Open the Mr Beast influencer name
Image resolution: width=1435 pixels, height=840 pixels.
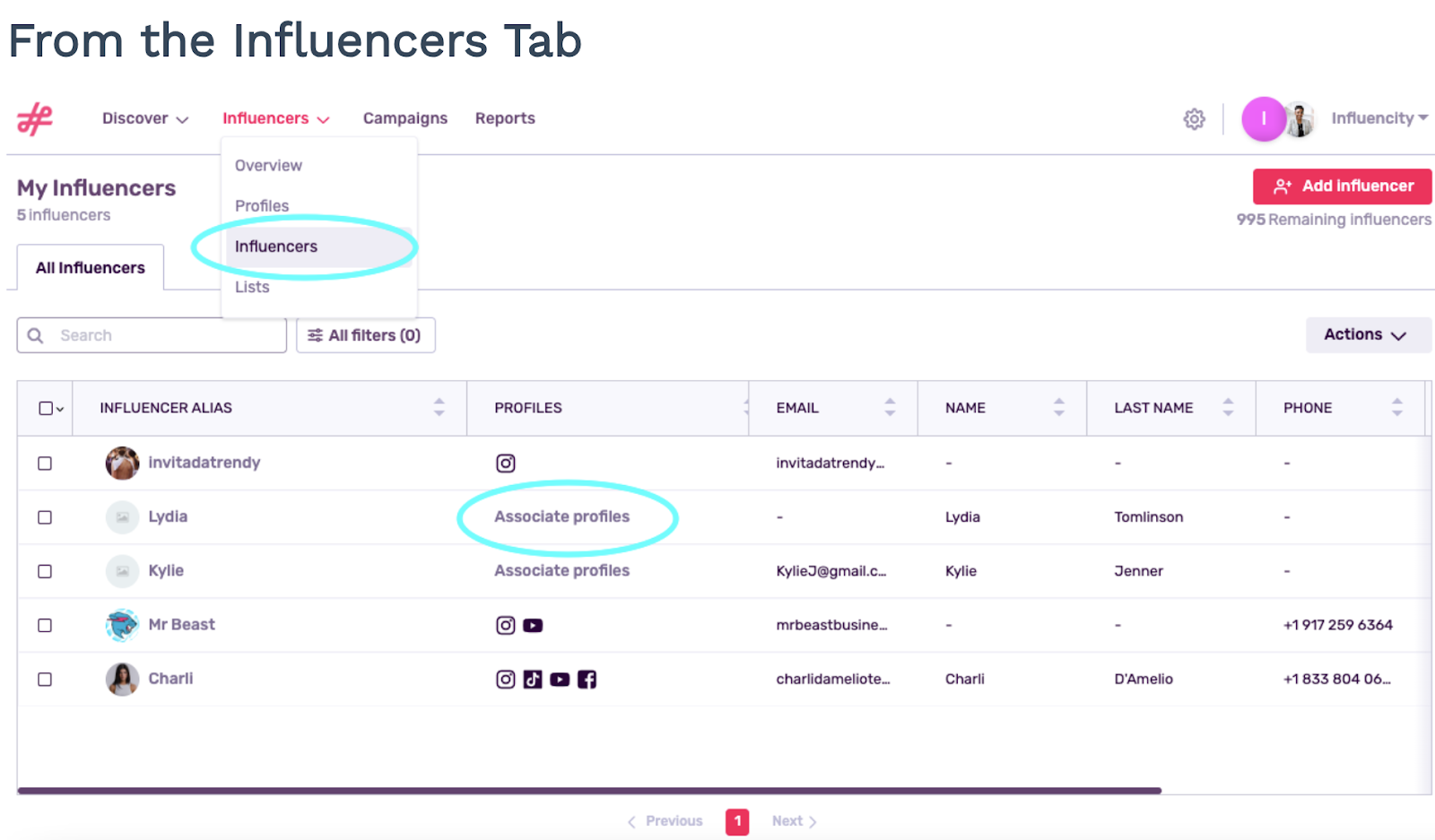click(182, 625)
